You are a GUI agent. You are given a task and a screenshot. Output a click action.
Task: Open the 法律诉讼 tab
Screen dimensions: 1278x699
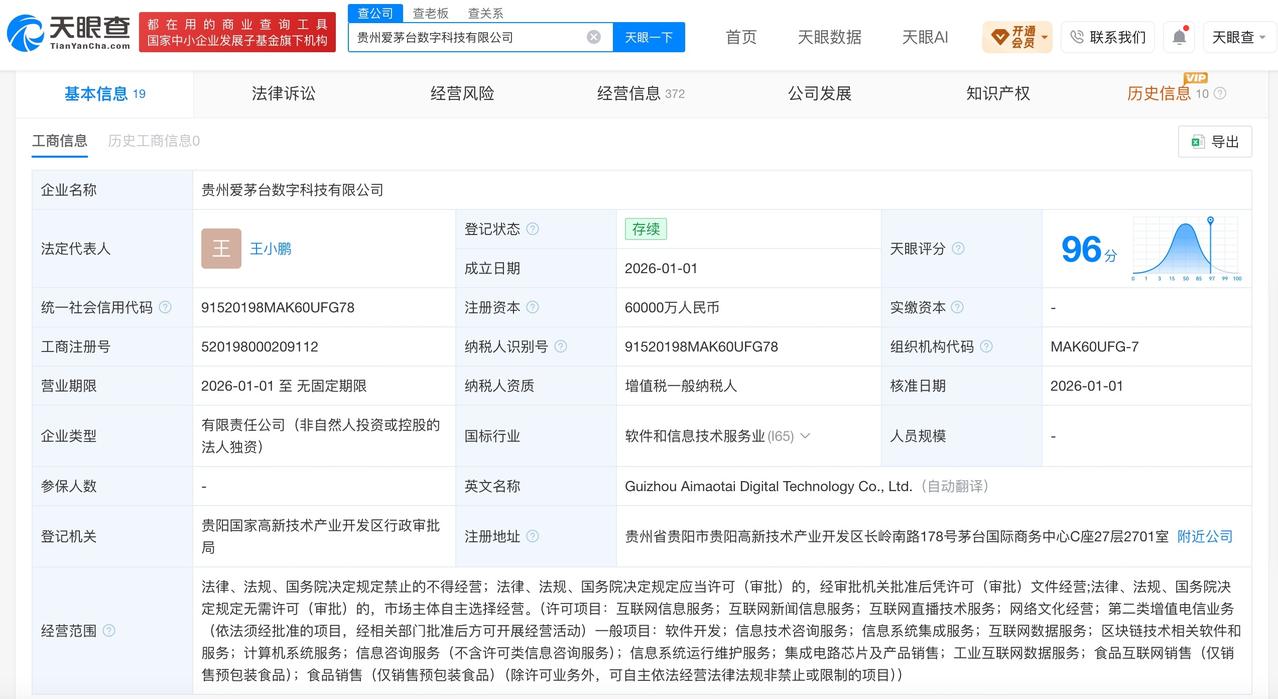pyautogui.click(x=284, y=93)
